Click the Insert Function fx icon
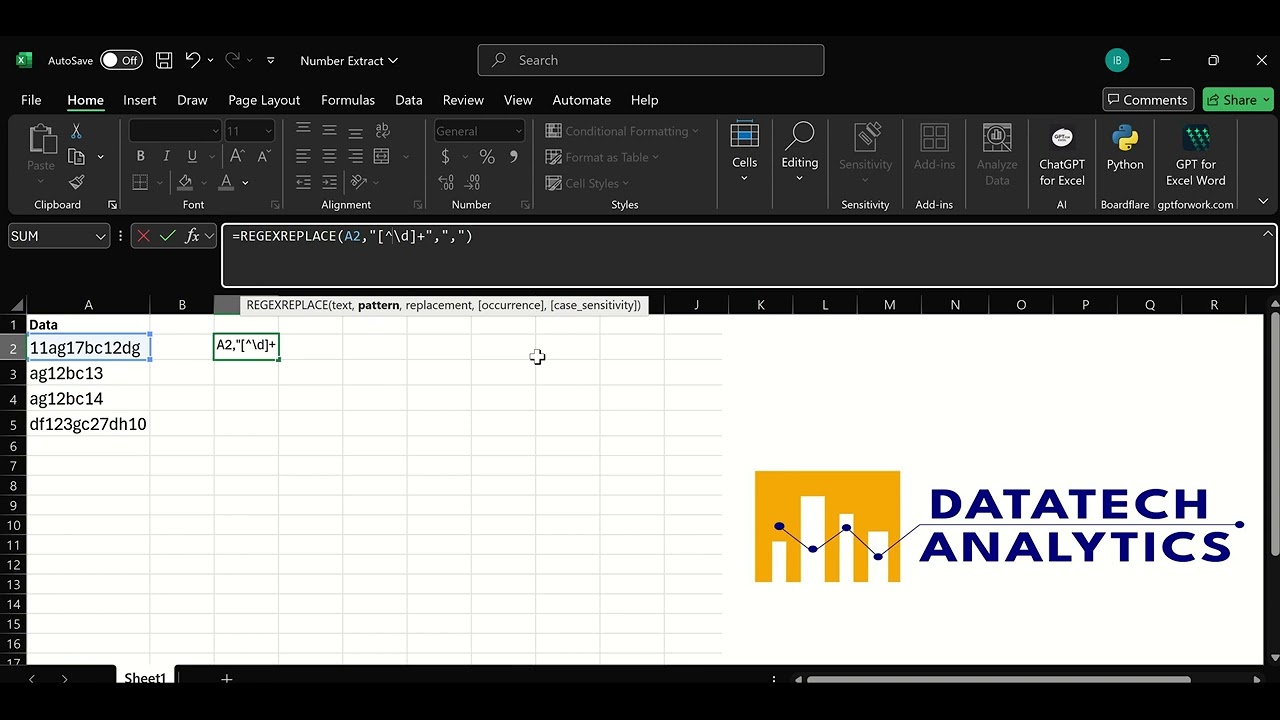Image resolution: width=1280 pixels, height=720 pixels. (x=193, y=236)
